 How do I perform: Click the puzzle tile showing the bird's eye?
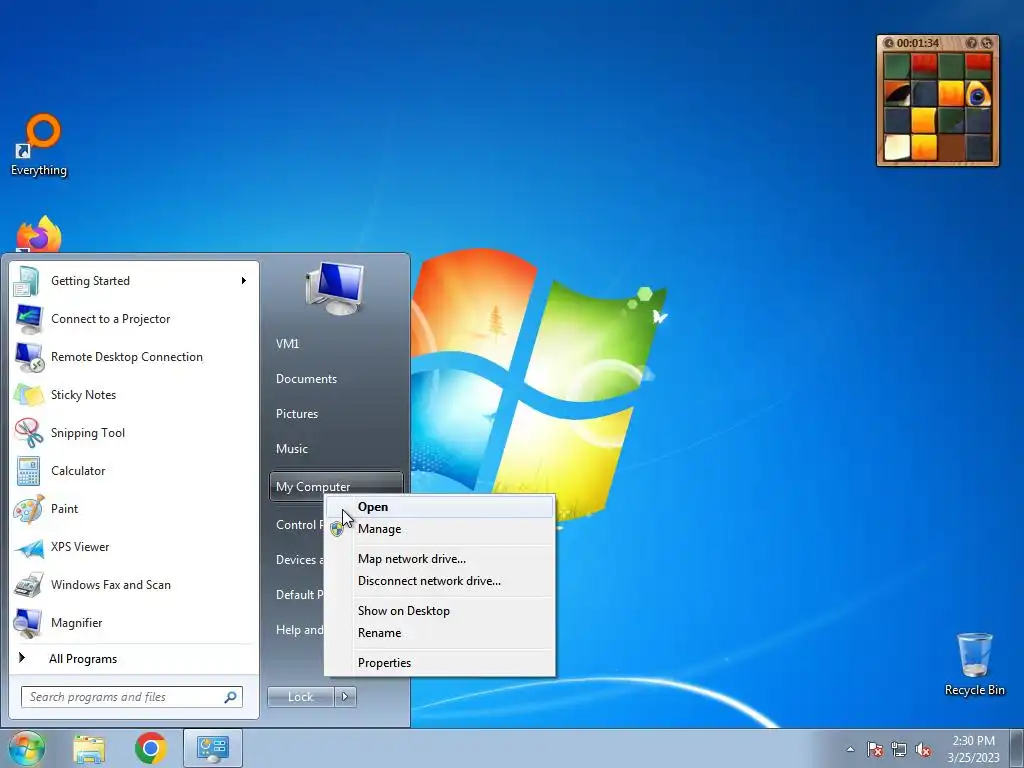978,94
